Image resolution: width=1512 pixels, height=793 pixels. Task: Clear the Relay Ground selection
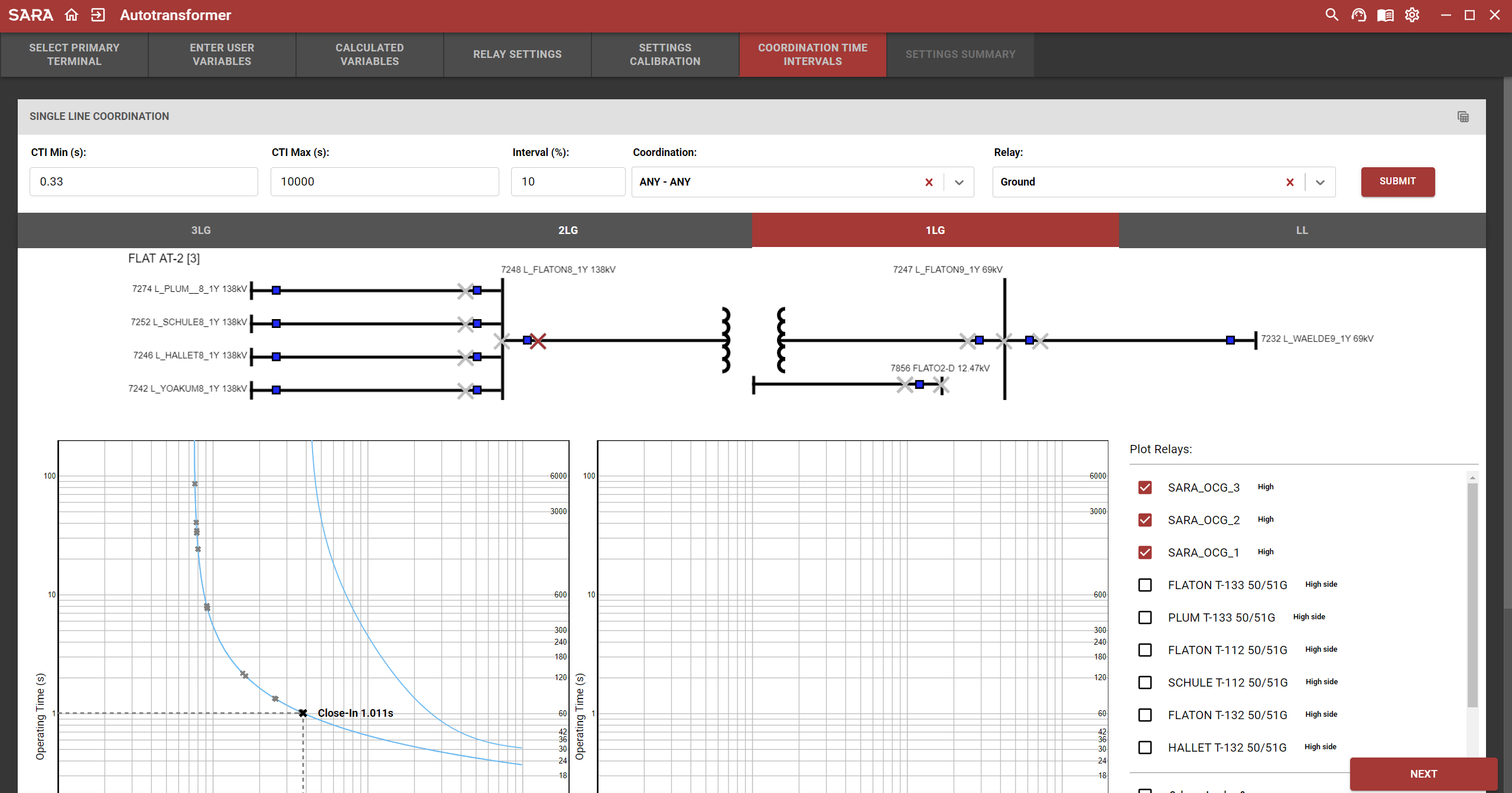[x=1290, y=182]
